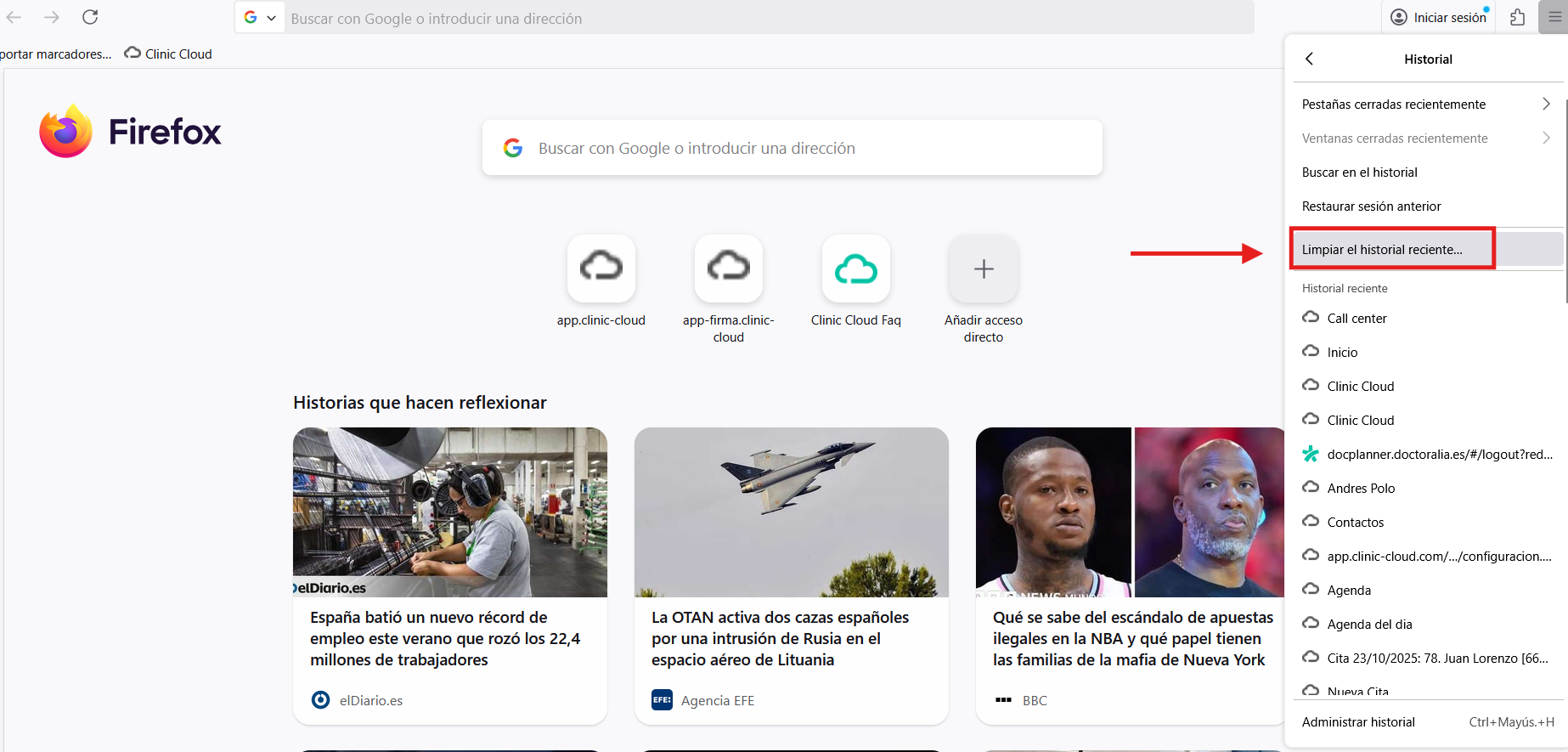
Task: Open the hamburger application menu
Action: [1554, 17]
